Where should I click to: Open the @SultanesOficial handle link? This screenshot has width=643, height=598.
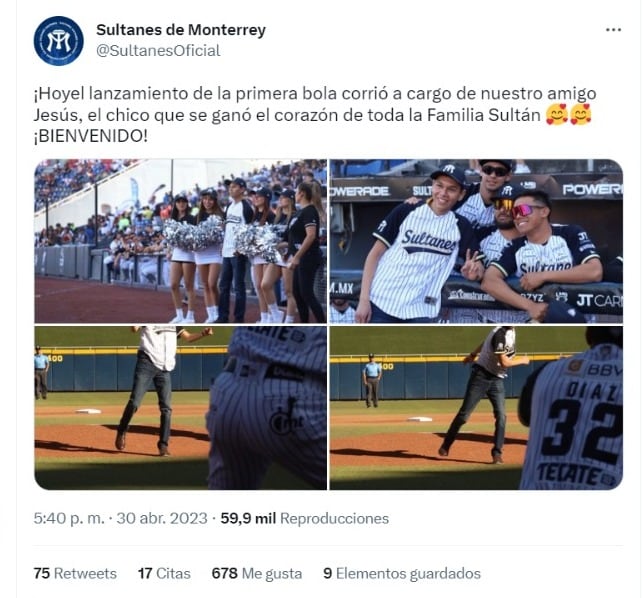(x=158, y=51)
